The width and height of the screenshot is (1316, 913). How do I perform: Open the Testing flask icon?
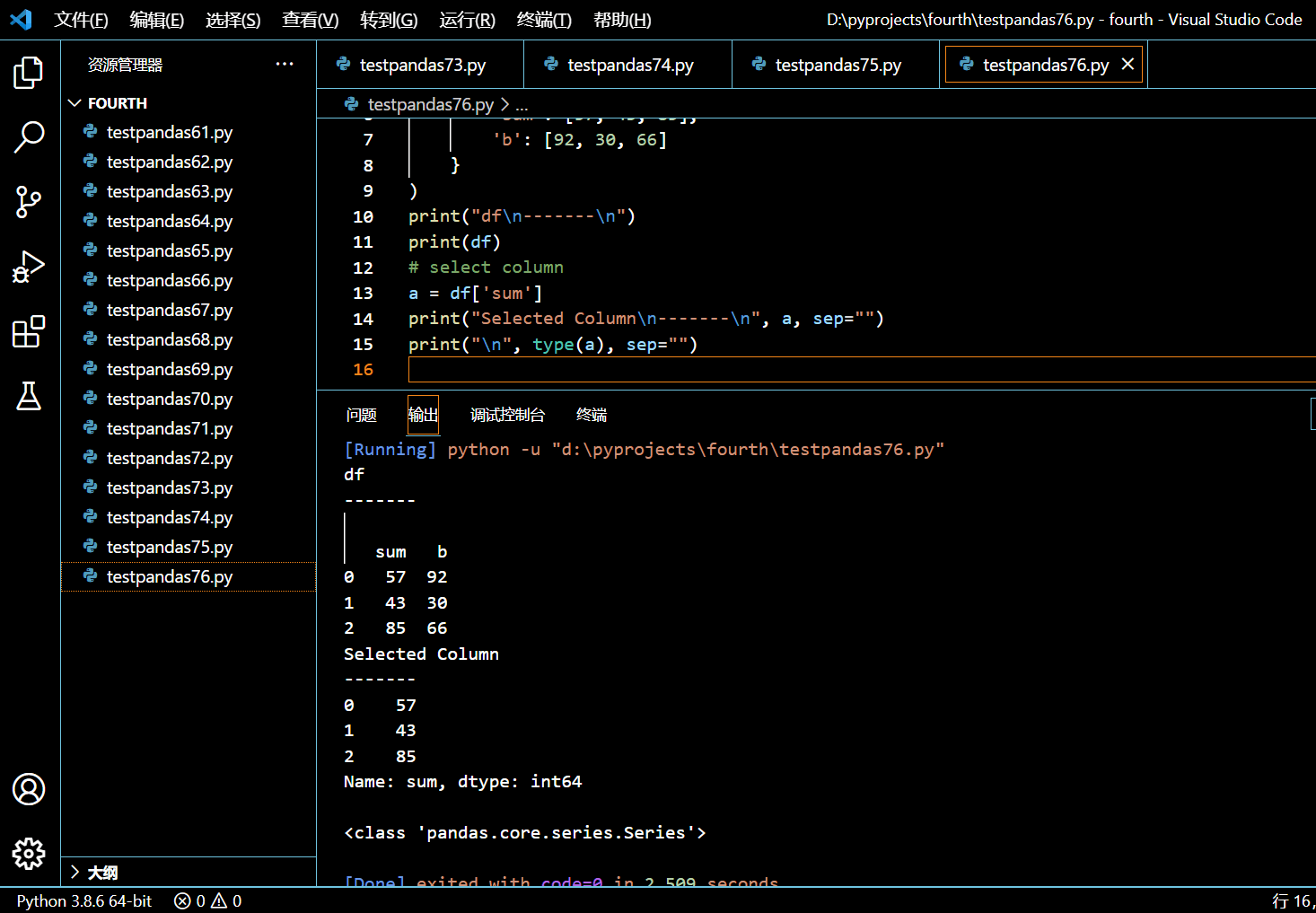click(x=29, y=396)
